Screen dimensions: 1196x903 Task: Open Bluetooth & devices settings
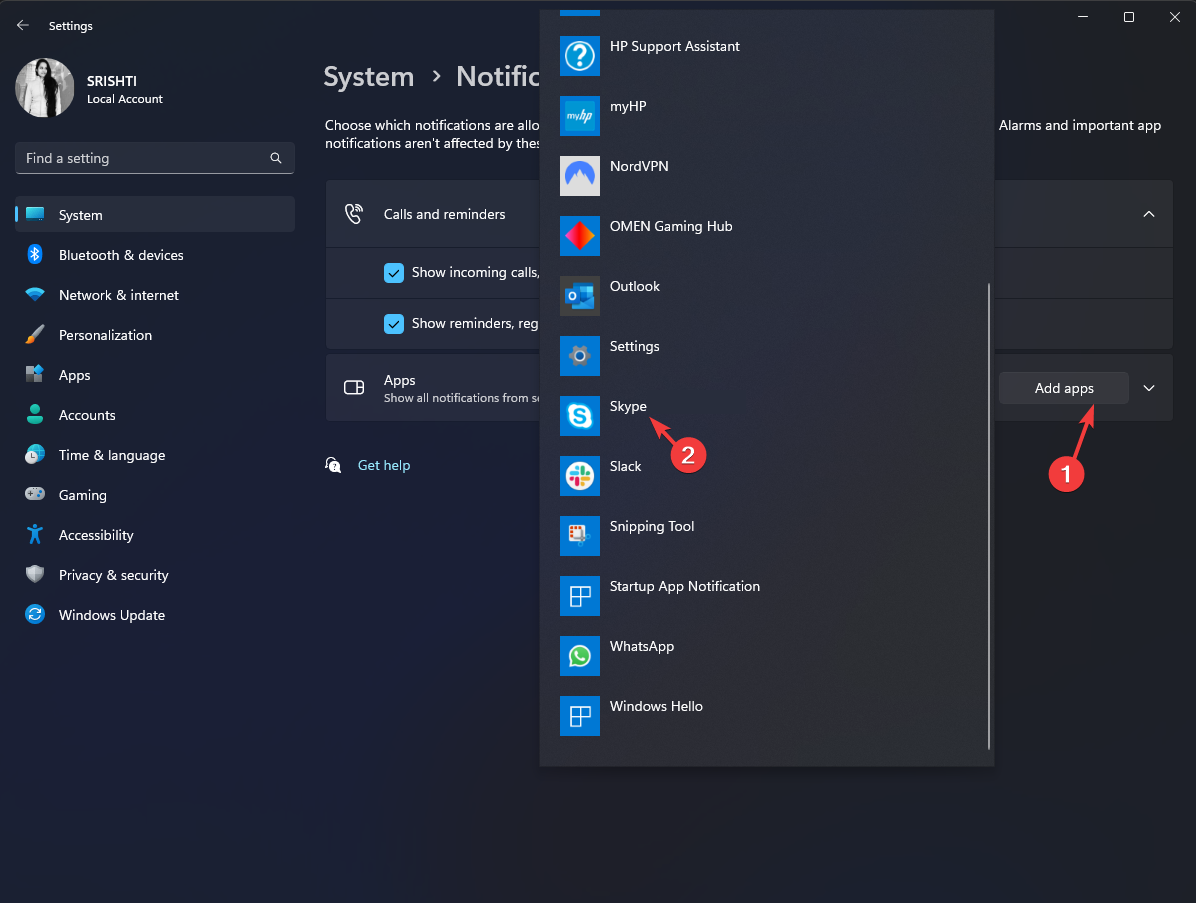(x=155, y=255)
